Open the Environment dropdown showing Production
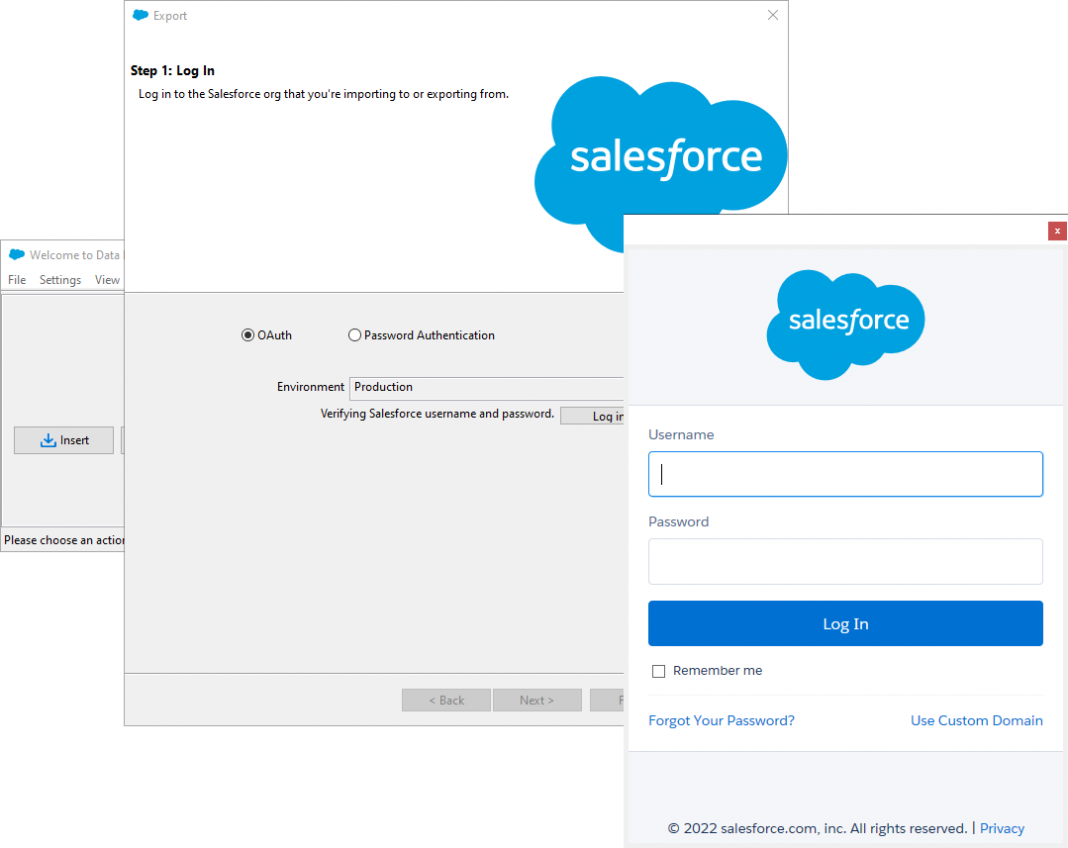The image size is (1068, 848). (x=486, y=388)
